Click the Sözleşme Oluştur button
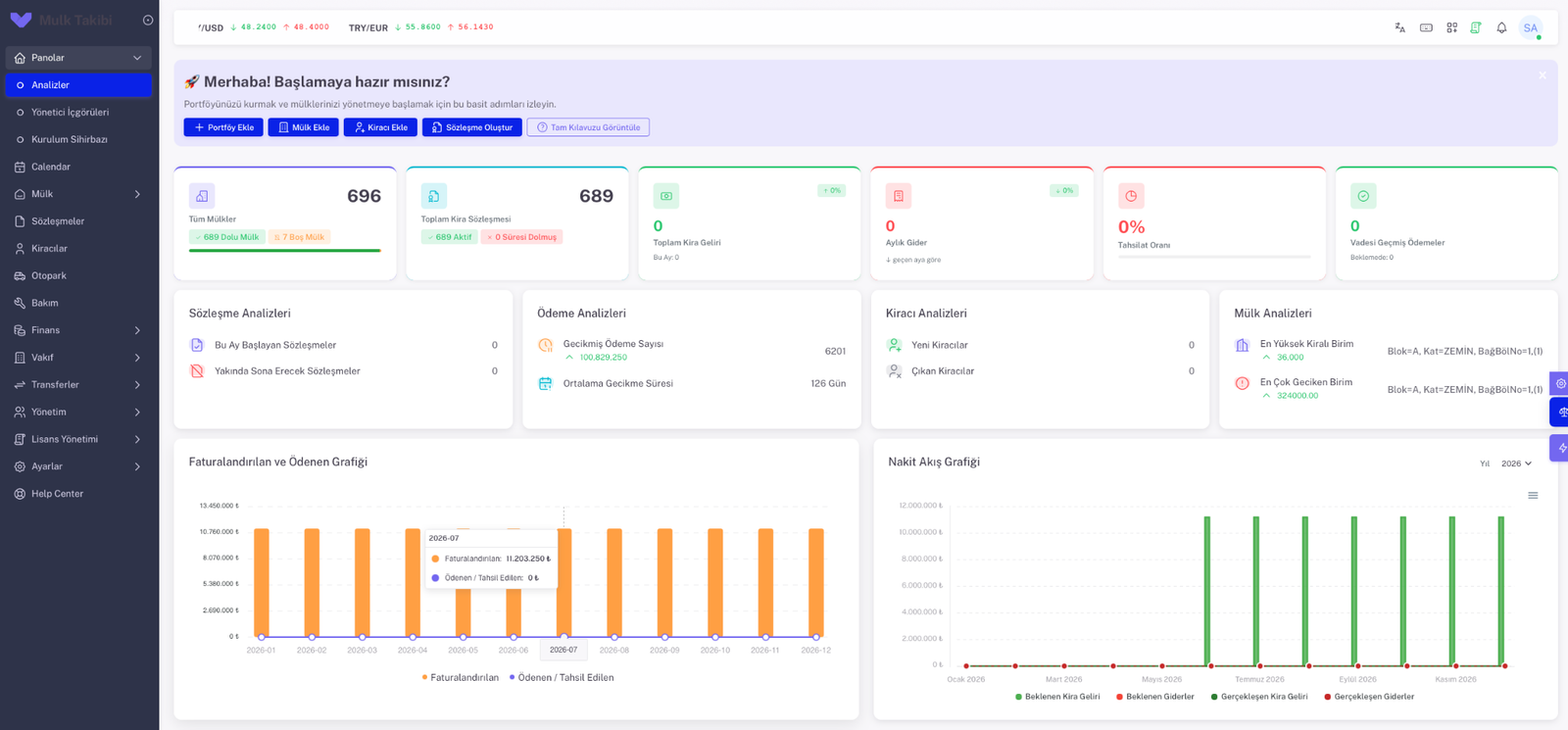 point(472,127)
